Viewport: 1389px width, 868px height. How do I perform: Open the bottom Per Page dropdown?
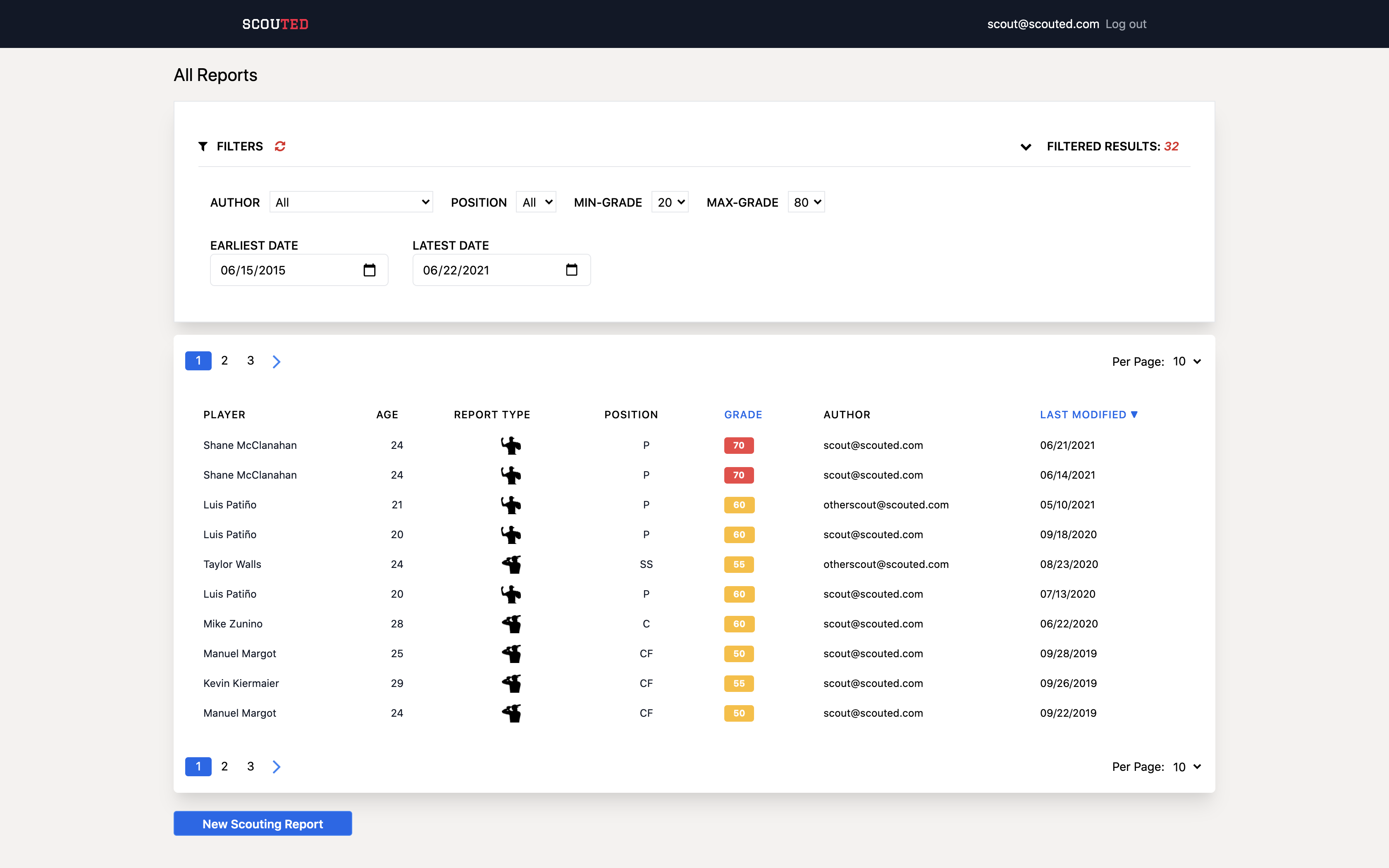[x=1186, y=767]
